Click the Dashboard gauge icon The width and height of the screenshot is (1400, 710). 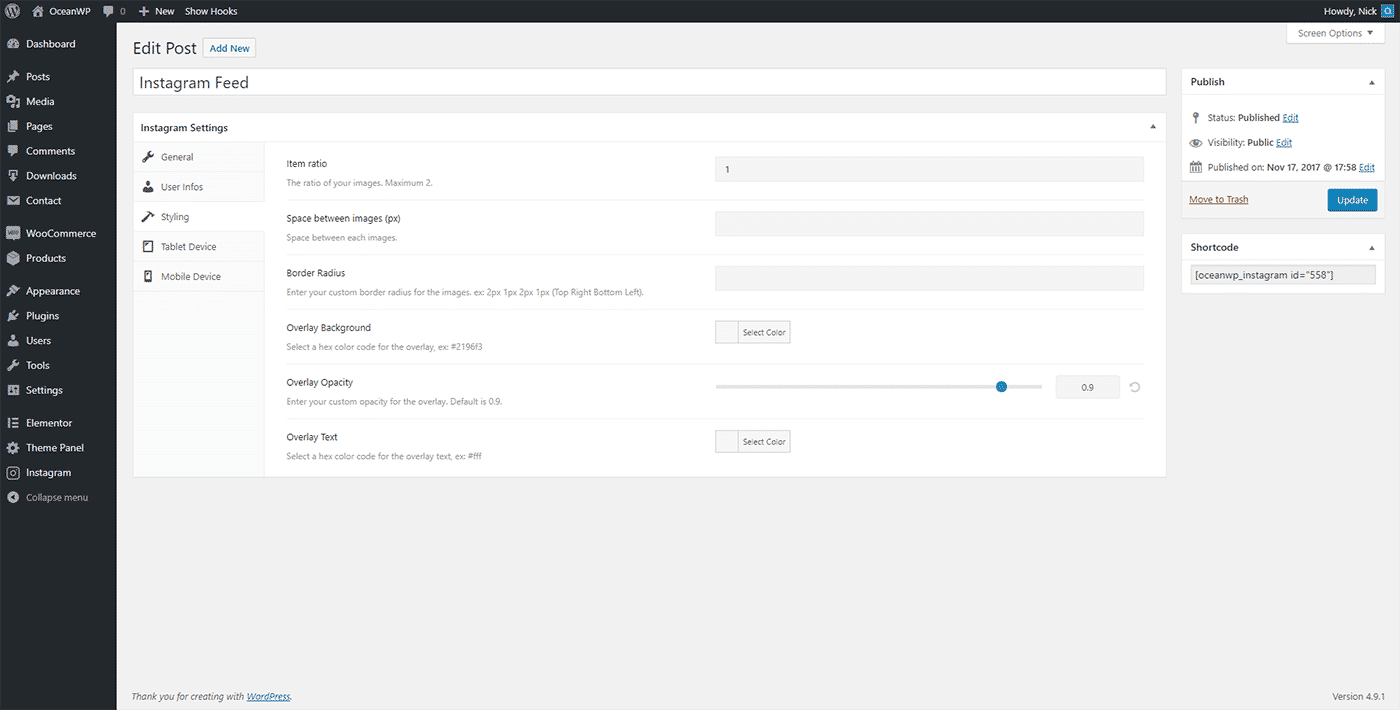point(13,44)
